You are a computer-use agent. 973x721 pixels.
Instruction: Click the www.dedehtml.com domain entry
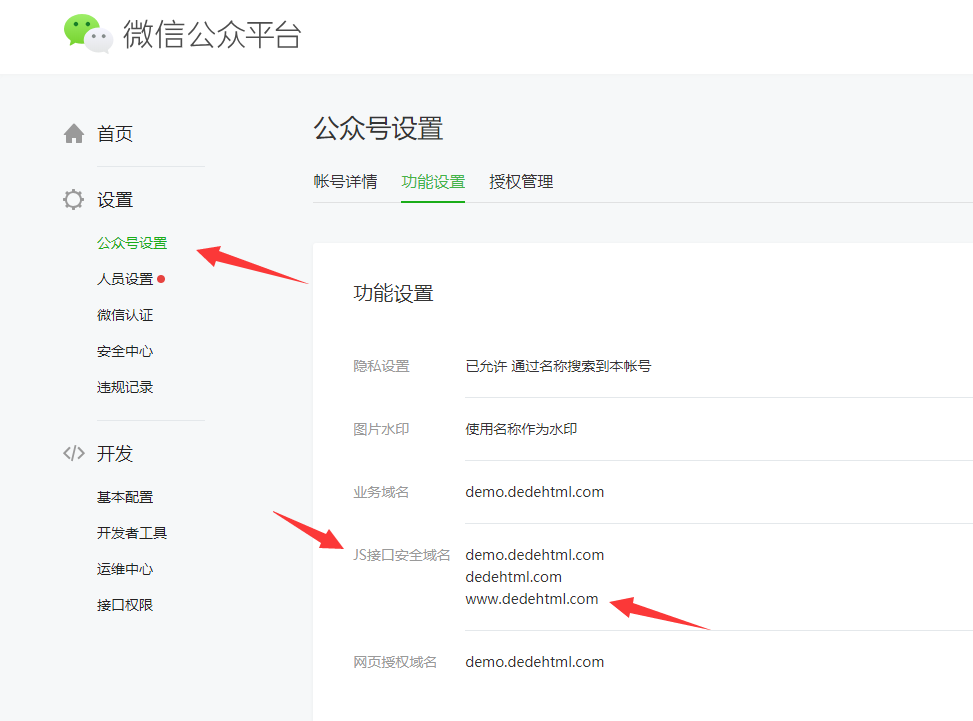coord(532,598)
